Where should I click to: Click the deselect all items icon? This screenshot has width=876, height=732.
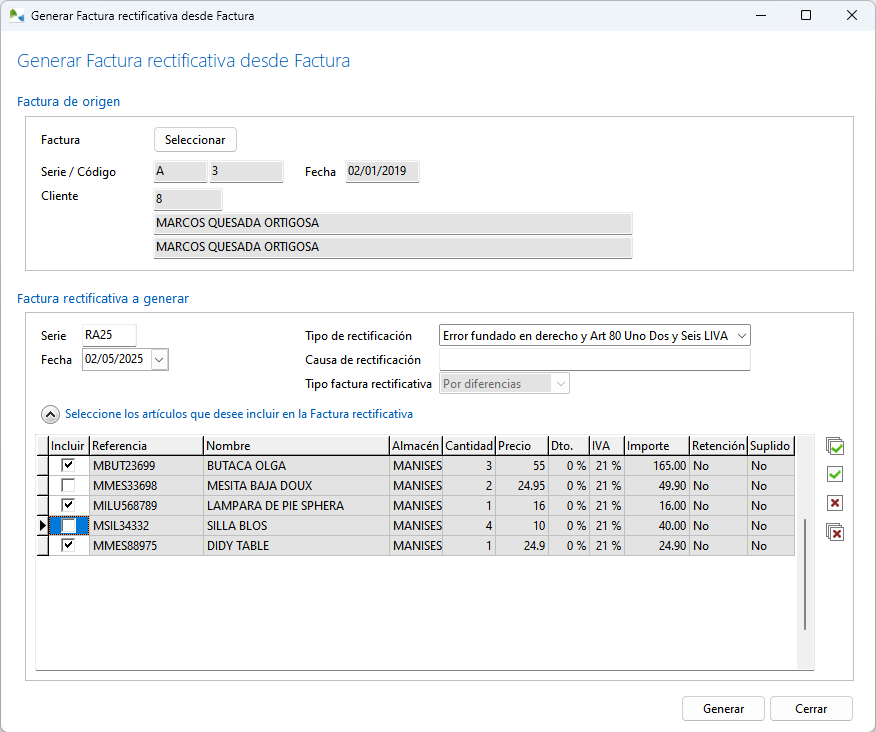click(835, 532)
